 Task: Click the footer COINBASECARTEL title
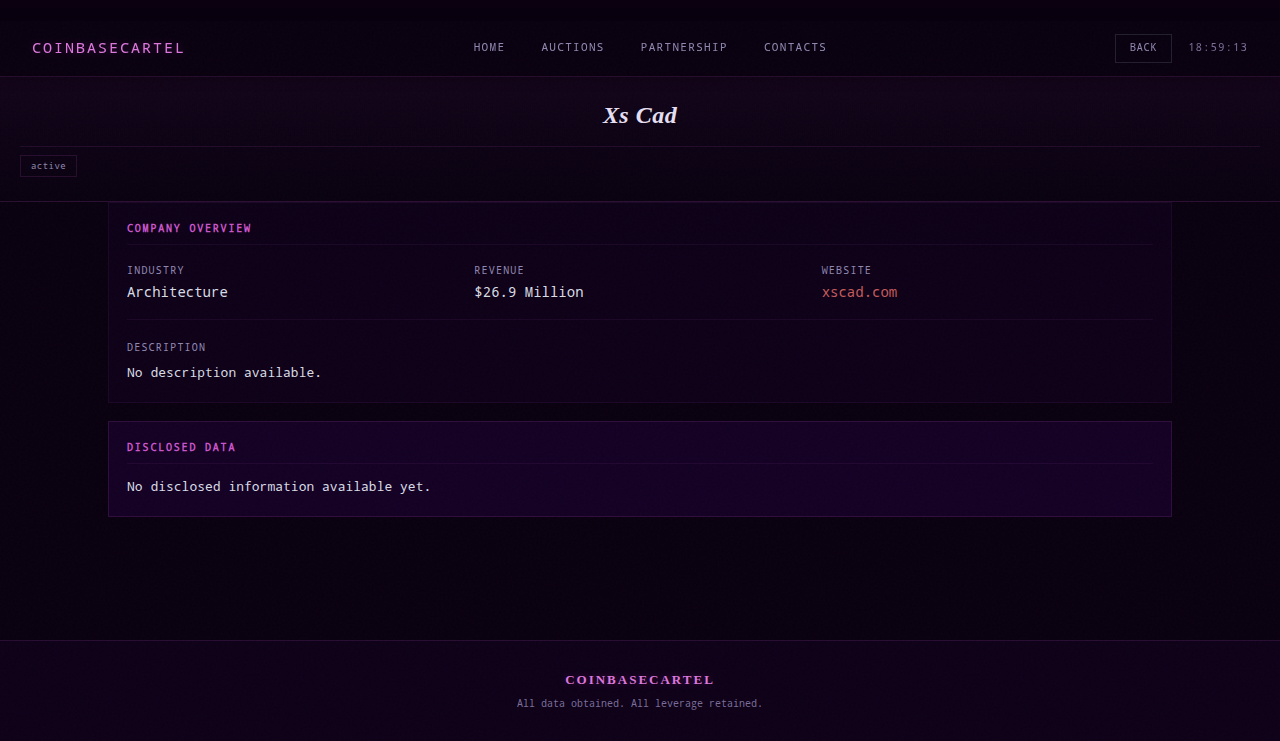[x=640, y=680]
